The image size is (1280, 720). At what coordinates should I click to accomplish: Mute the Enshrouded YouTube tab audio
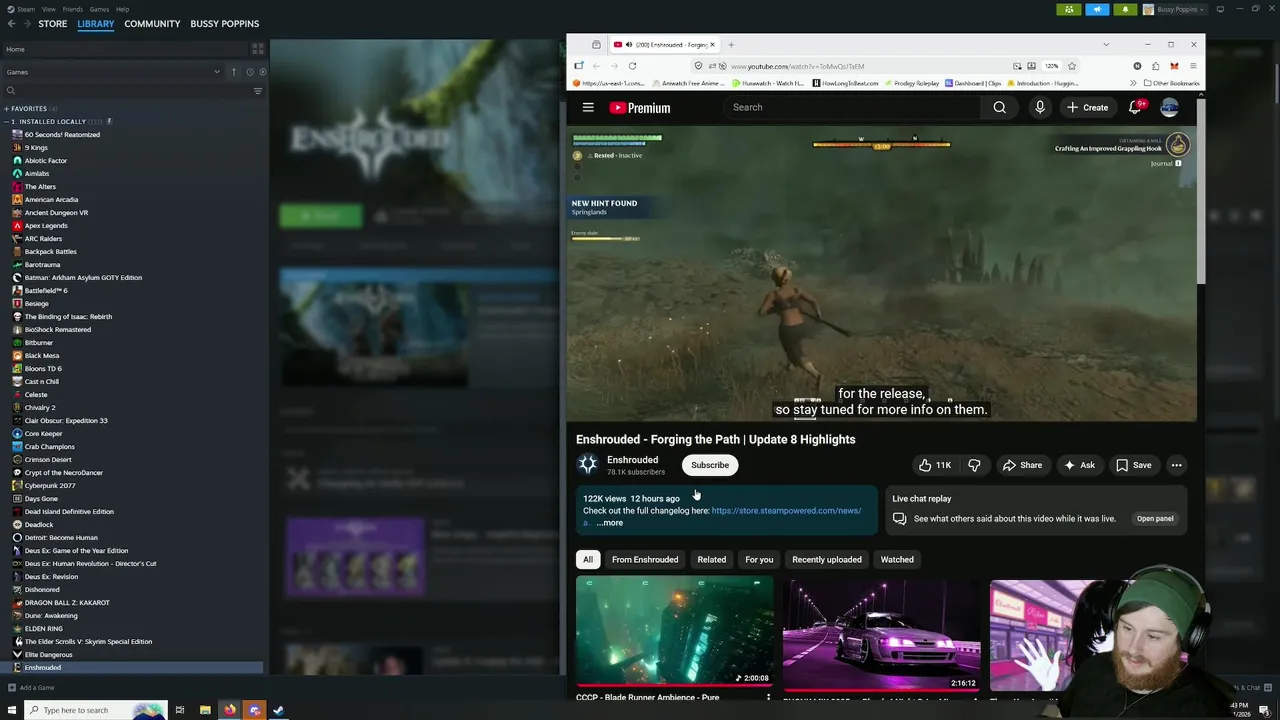pyautogui.click(x=628, y=44)
